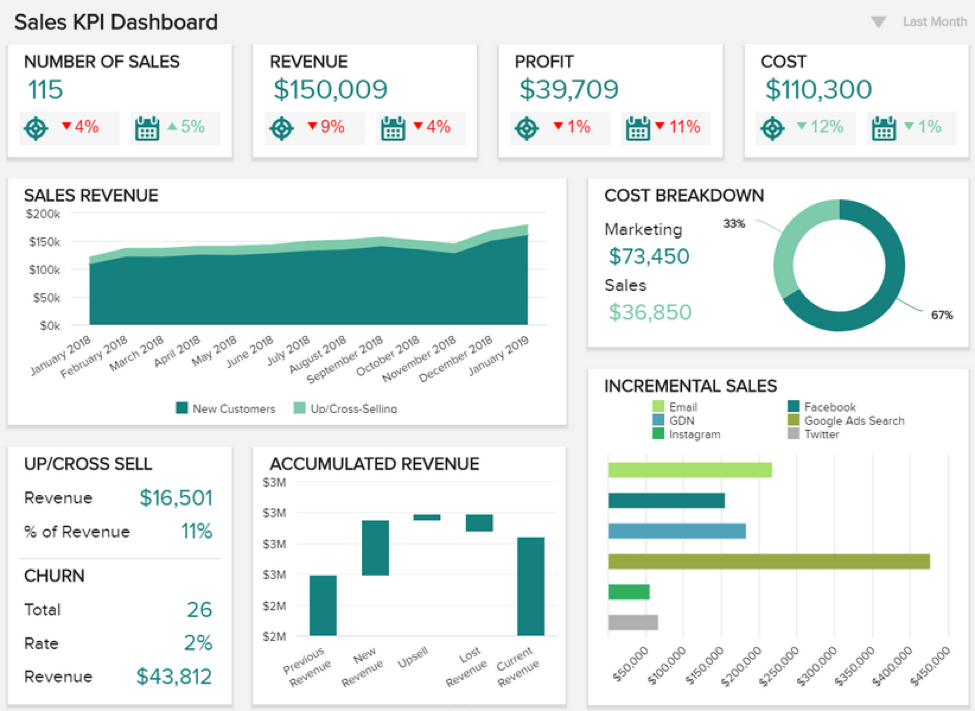Toggle New Customers series in legend
This screenshot has width=975, height=711.
coord(226,409)
